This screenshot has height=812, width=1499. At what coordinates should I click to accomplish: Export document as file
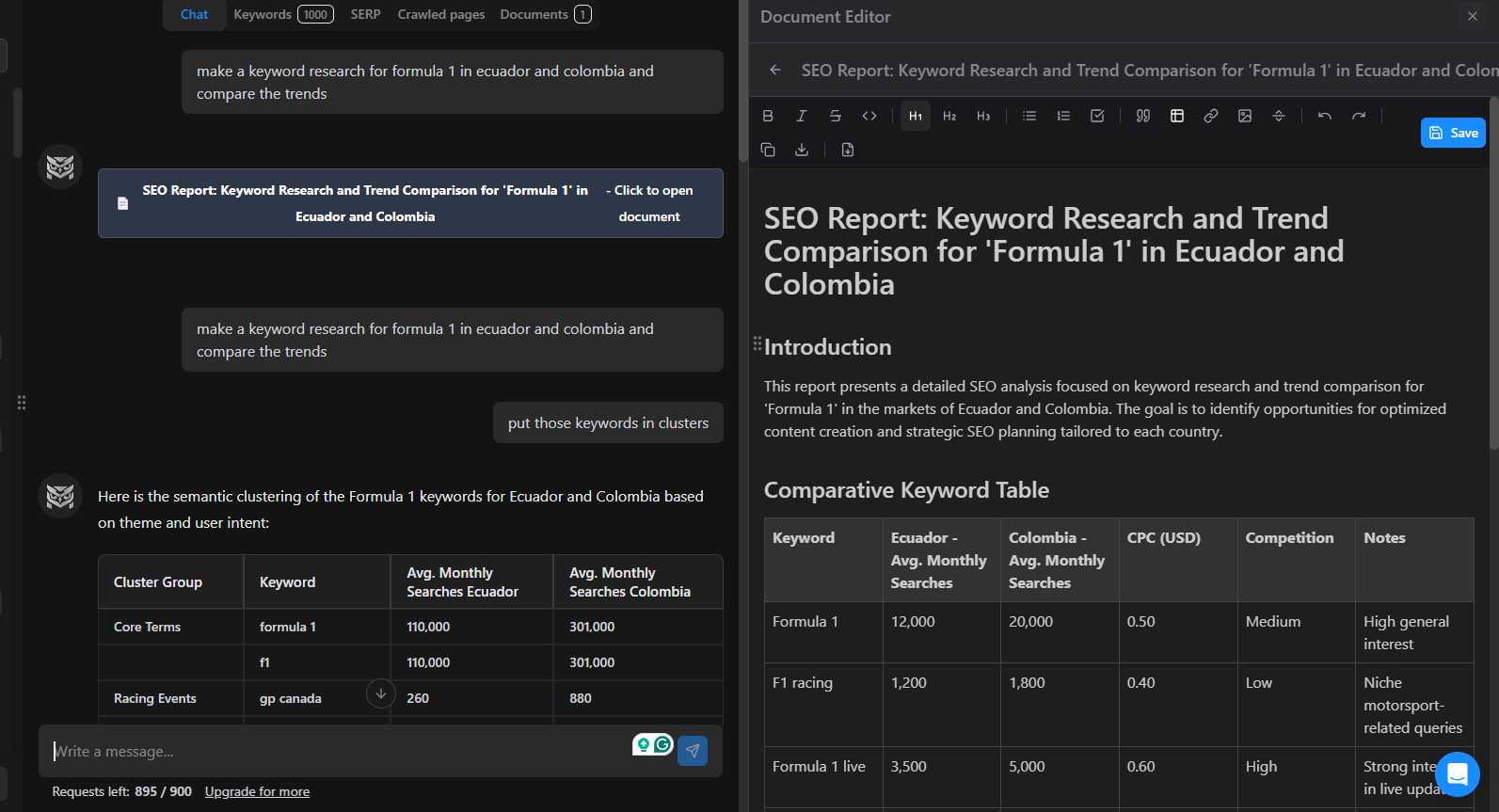coord(848,150)
